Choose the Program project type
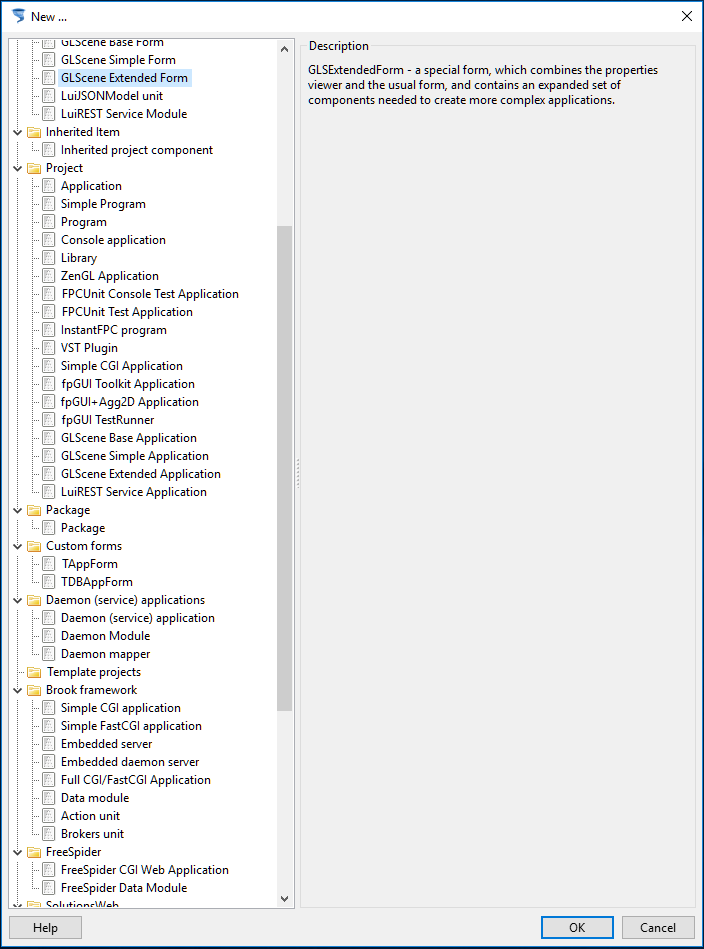 tap(84, 222)
